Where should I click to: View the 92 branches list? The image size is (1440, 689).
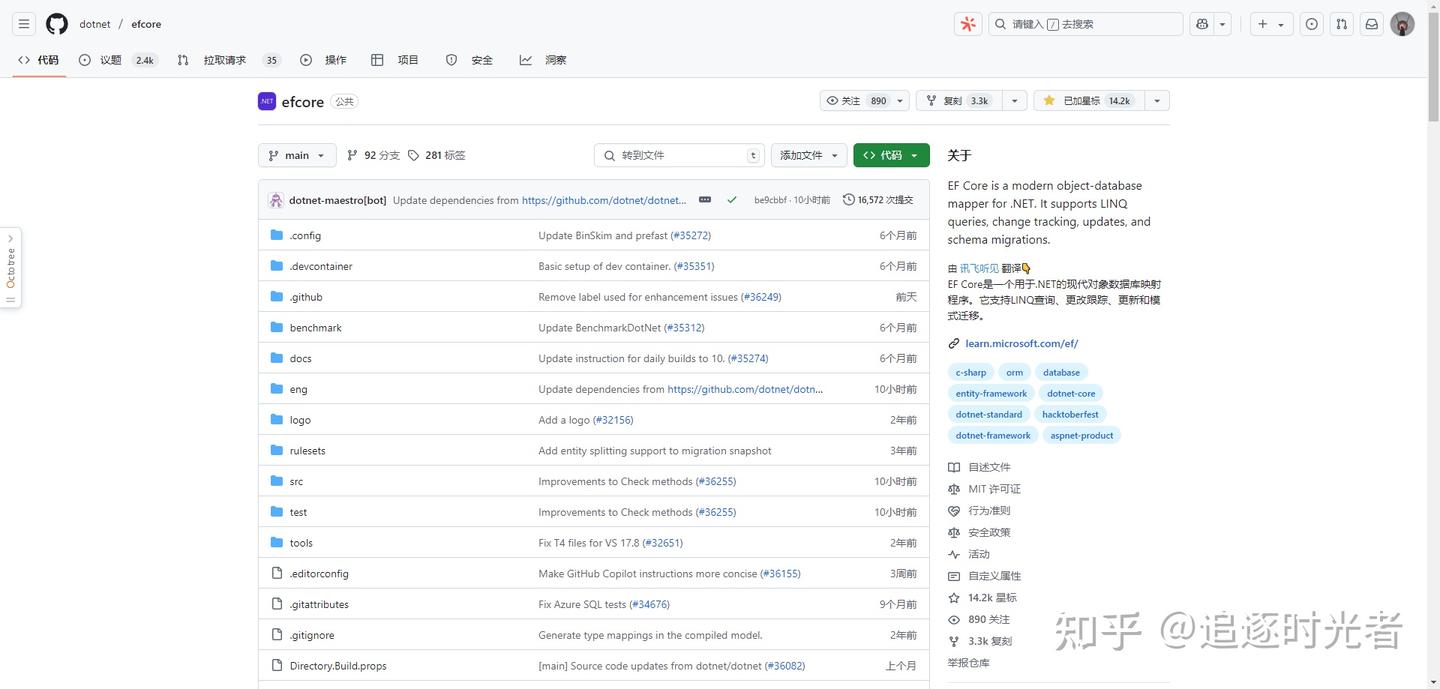pos(373,155)
